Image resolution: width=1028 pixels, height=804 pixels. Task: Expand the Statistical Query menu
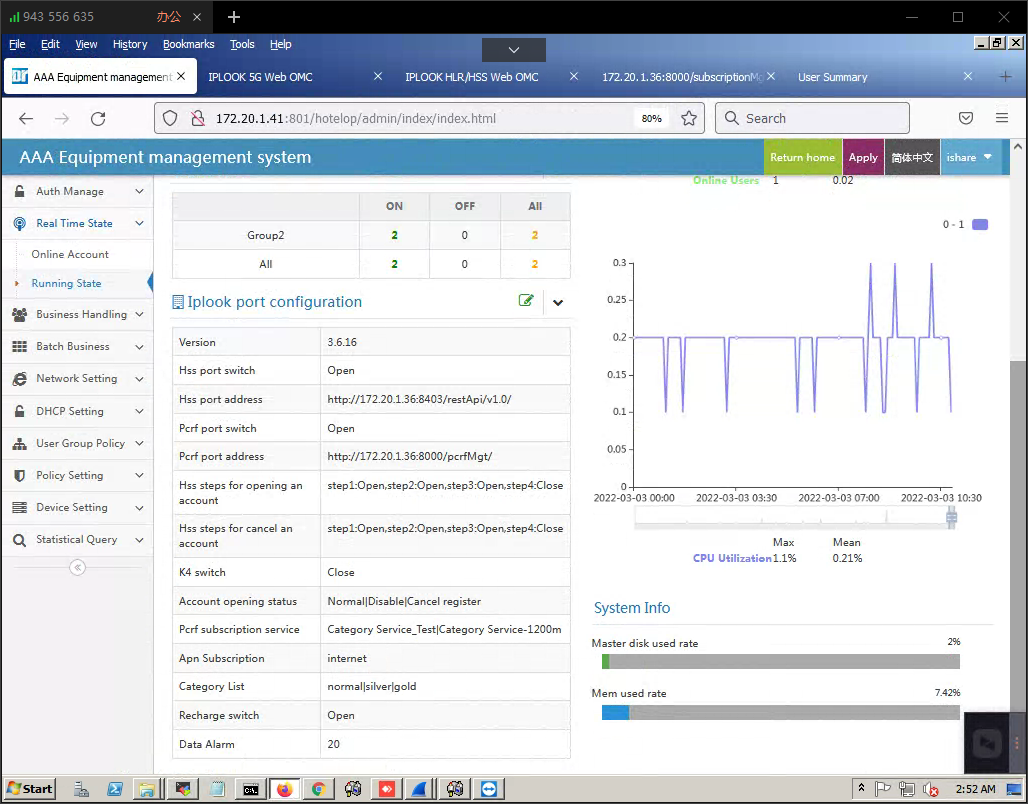[x=77, y=539]
